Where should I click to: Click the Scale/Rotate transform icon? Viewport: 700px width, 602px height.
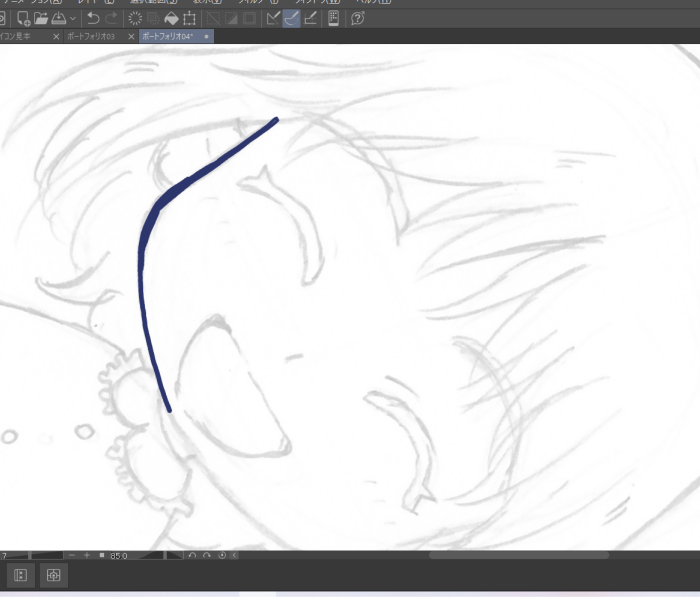pos(189,18)
